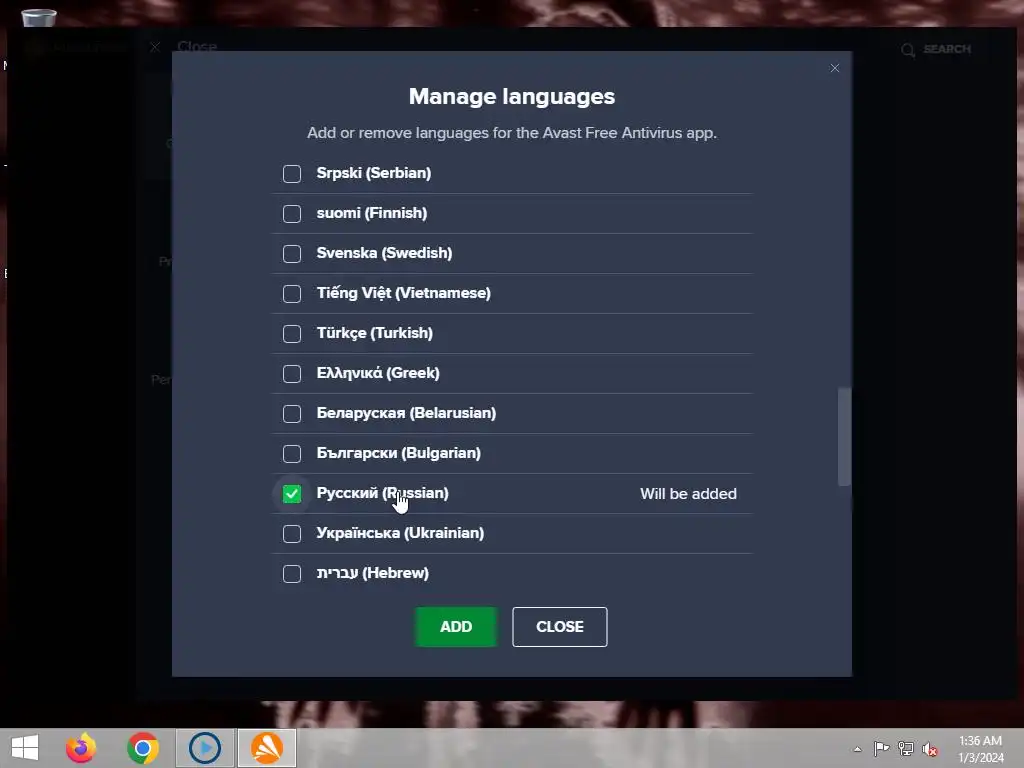The width and height of the screenshot is (1024, 768).
Task: Select the Tiếng Việt (Vietnamese) checkbox
Action: (292, 293)
